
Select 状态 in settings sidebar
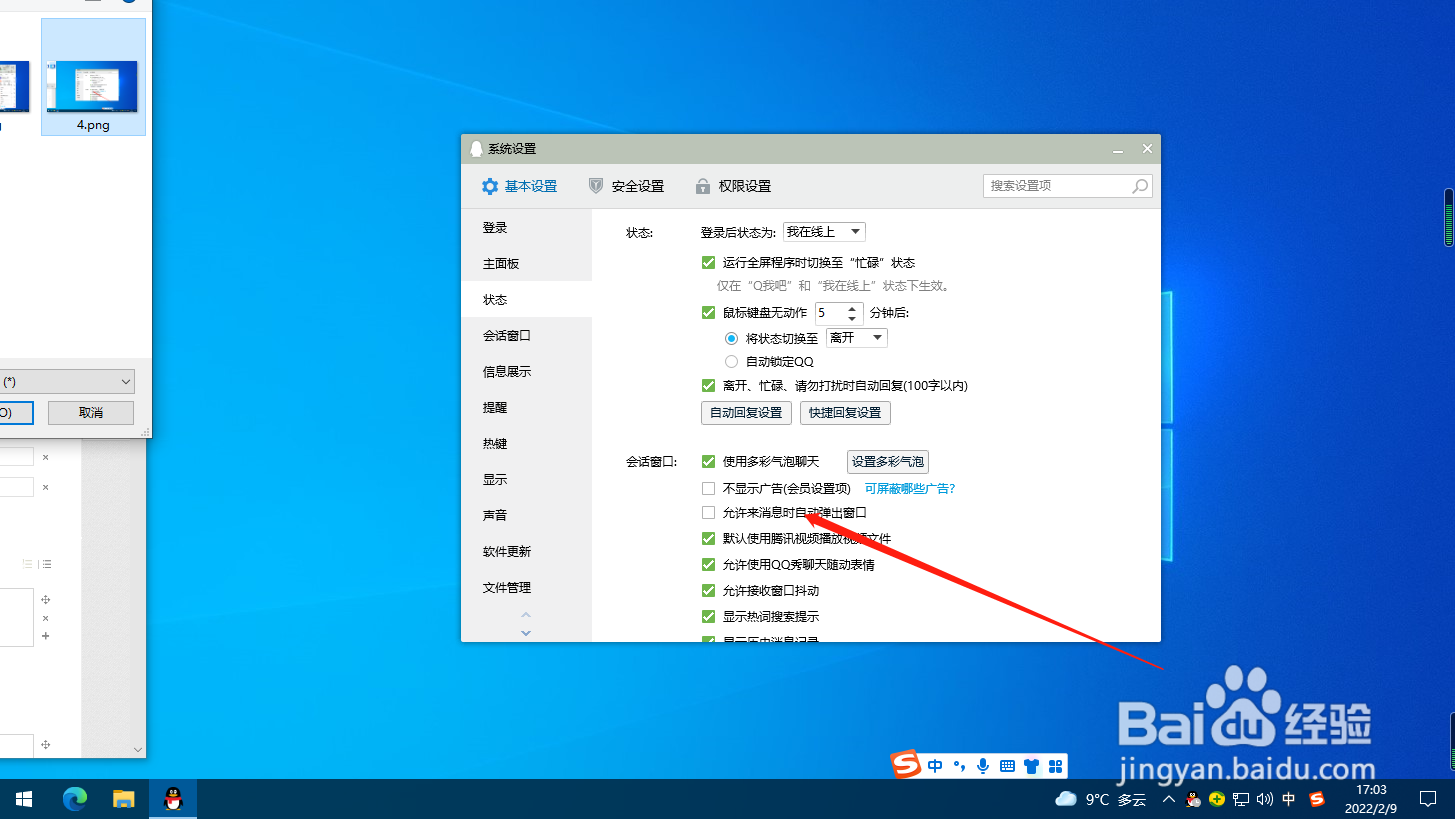click(x=526, y=300)
